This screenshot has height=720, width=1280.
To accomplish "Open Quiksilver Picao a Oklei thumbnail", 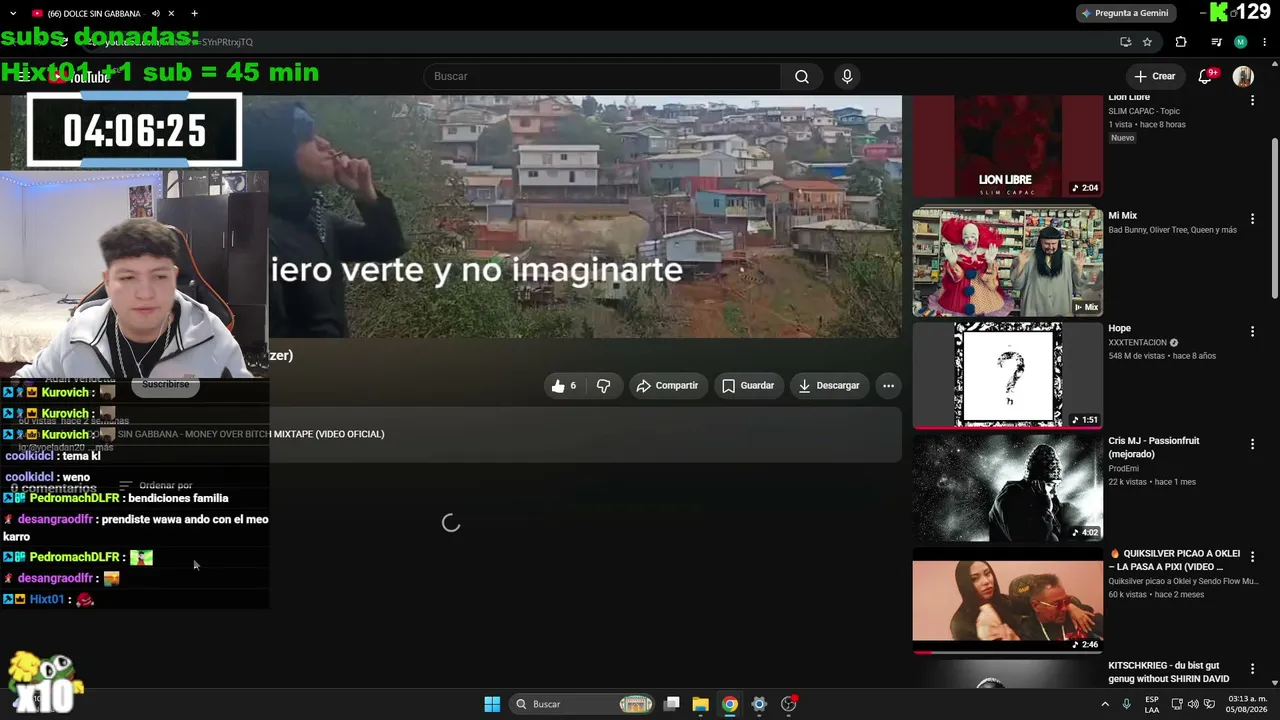I will (x=1007, y=600).
